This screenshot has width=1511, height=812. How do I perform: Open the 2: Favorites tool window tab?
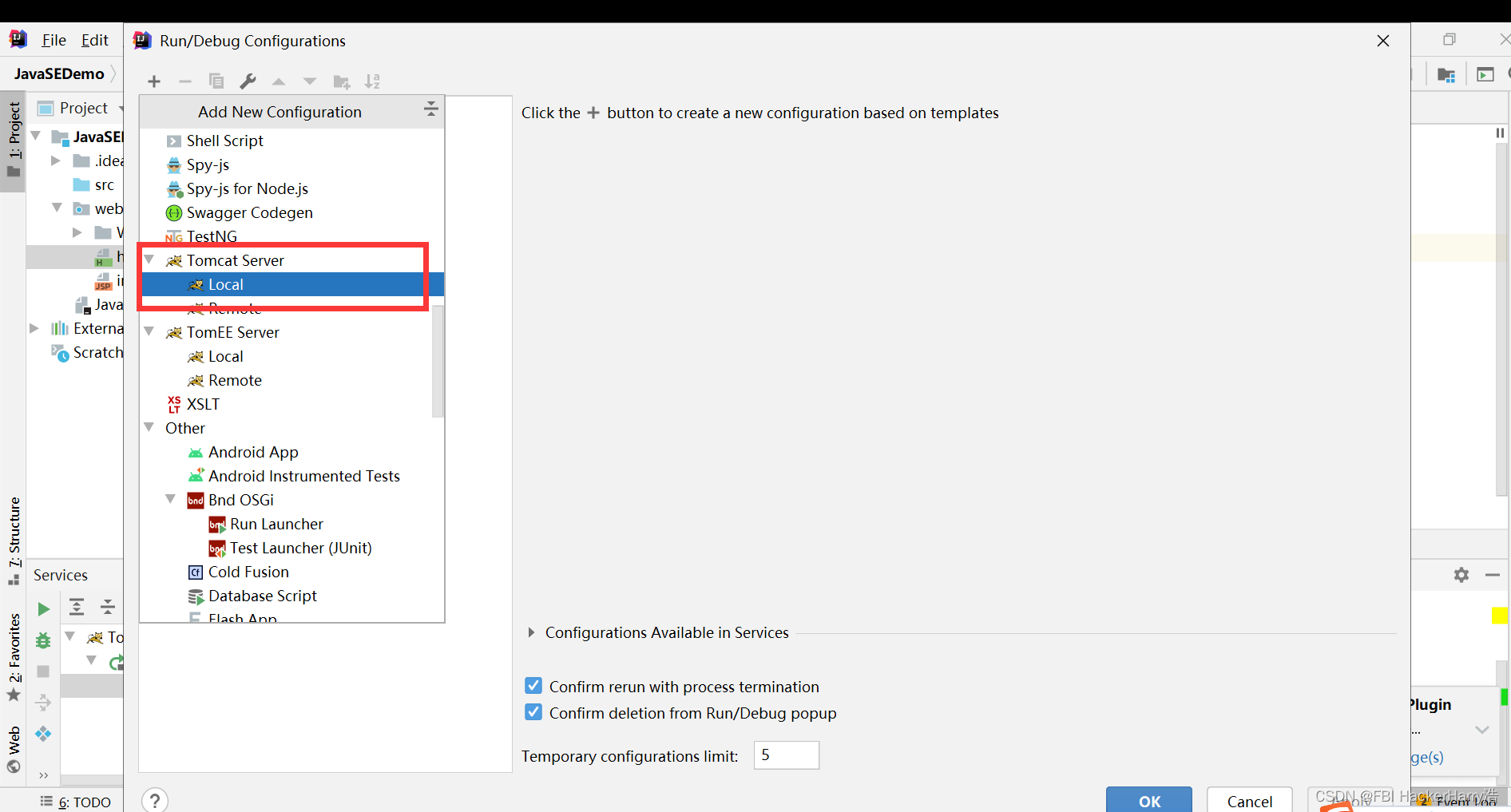tap(14, 656)
